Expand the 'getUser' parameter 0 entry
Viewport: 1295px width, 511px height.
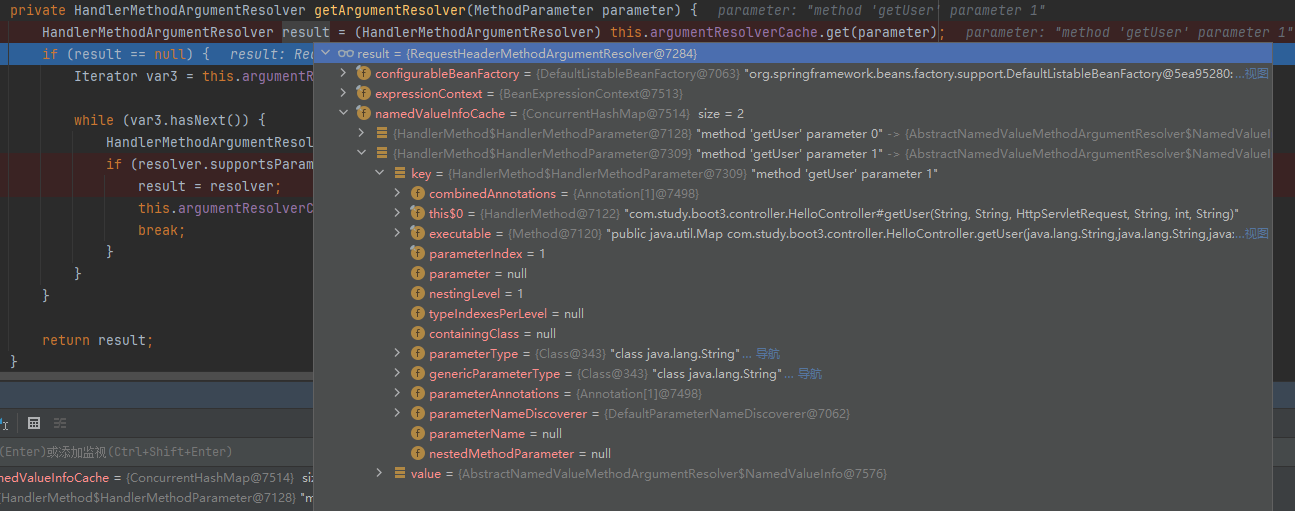(362, 133)
